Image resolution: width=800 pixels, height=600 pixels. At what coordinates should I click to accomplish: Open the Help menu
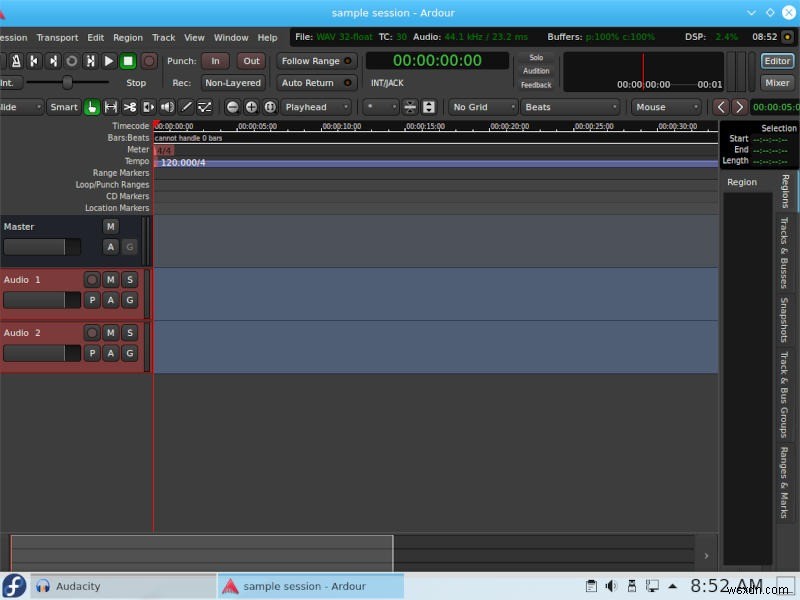click(x=267, y=38)
